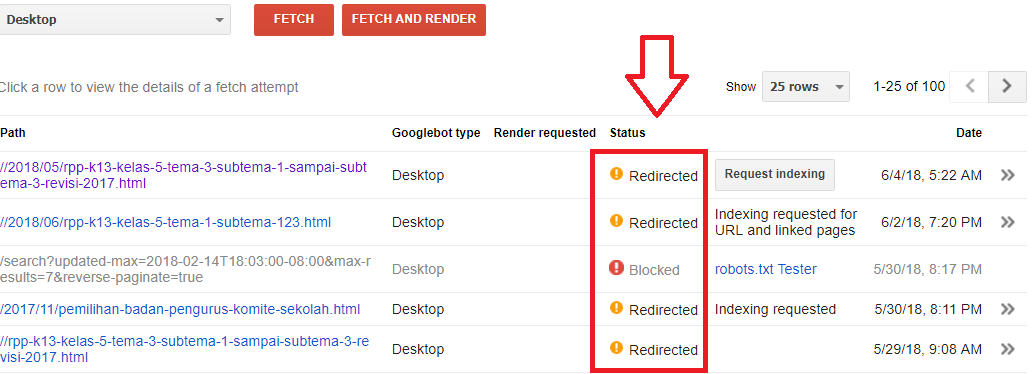This screenshot has width=1032, height=374.
Task: Click the FETCH AND RENDER button
Action: click(414, 20)
